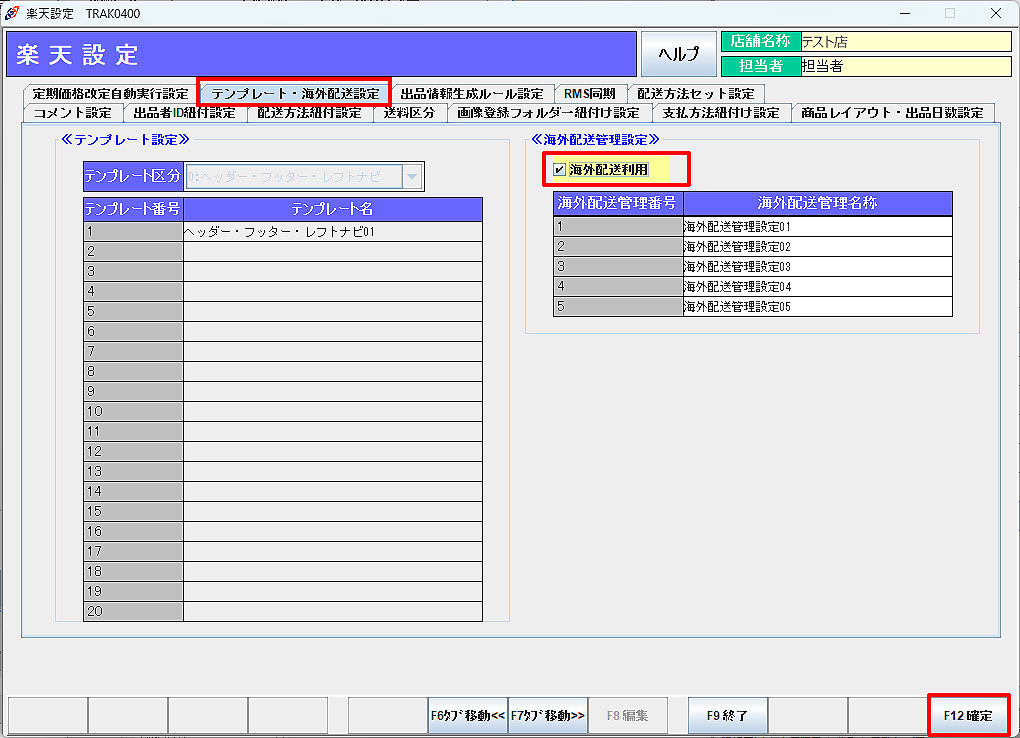Open the 支払方法紐付け設定 tab
The height and width of the screenshot is (738, 1020).
[721, 113]
